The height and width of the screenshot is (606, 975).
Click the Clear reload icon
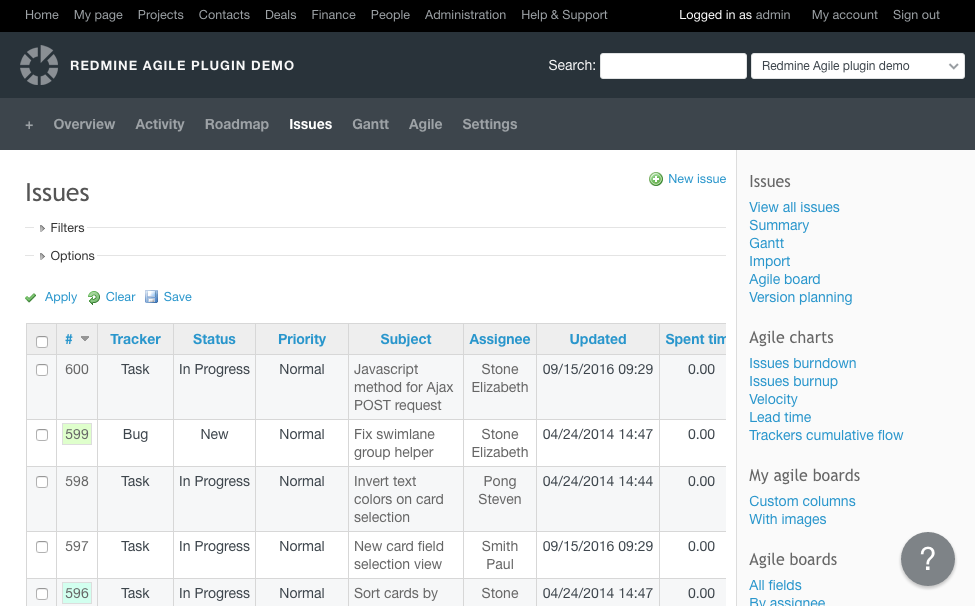[x=94, y=297]
